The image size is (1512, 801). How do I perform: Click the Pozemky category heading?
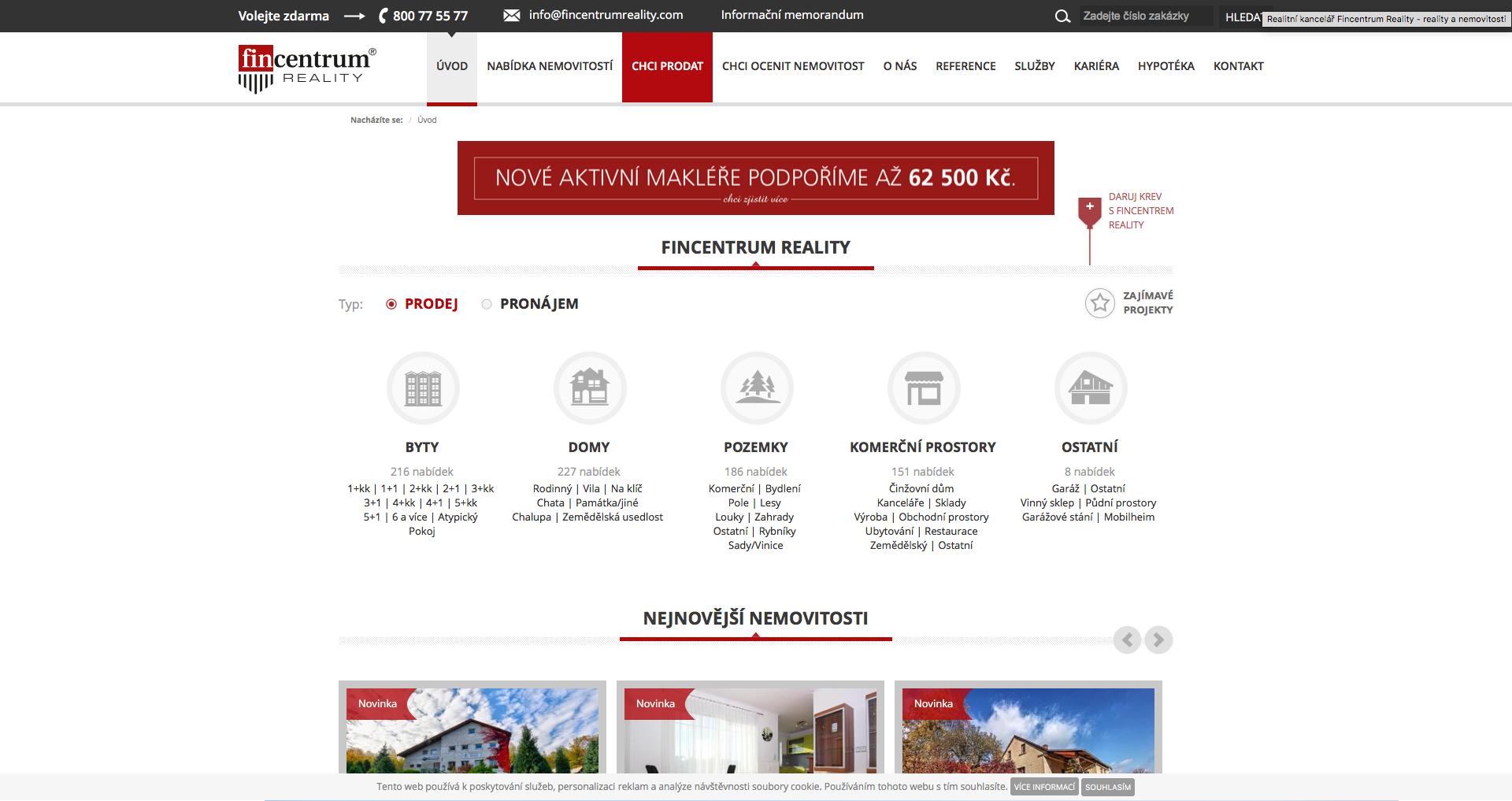(x=756, y=447)
